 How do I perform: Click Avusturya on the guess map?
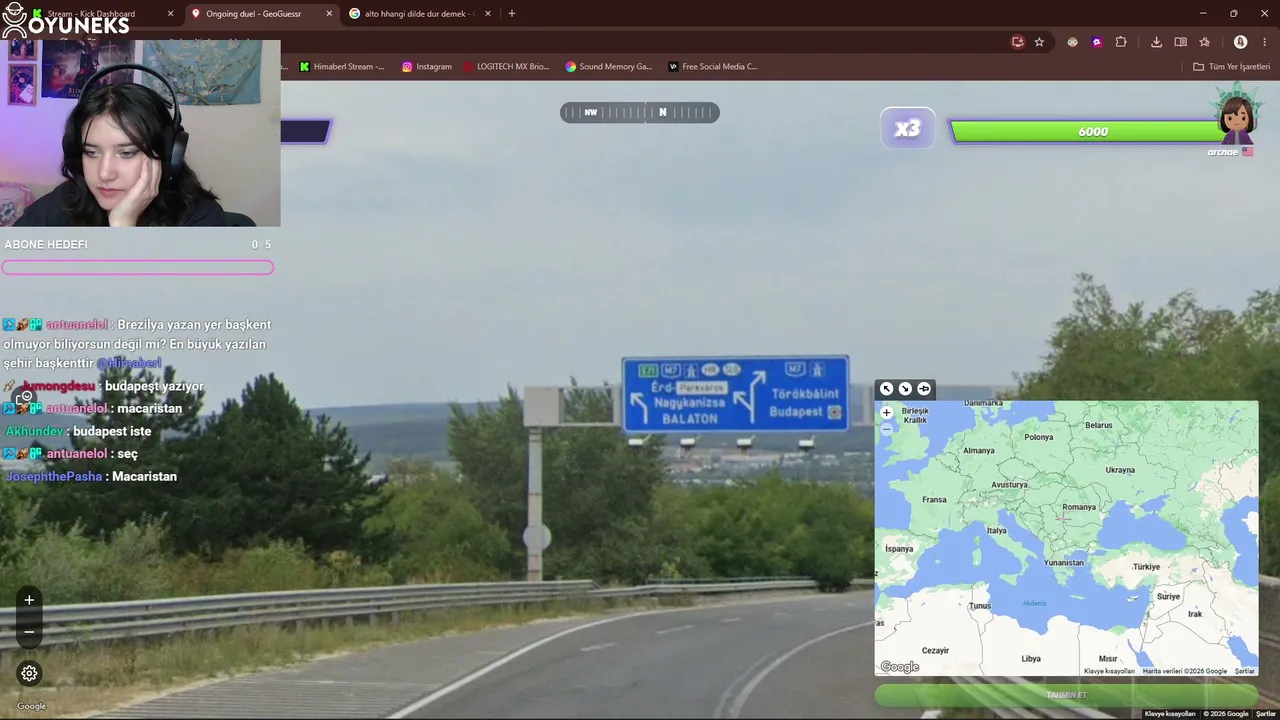click(1010, 485)
